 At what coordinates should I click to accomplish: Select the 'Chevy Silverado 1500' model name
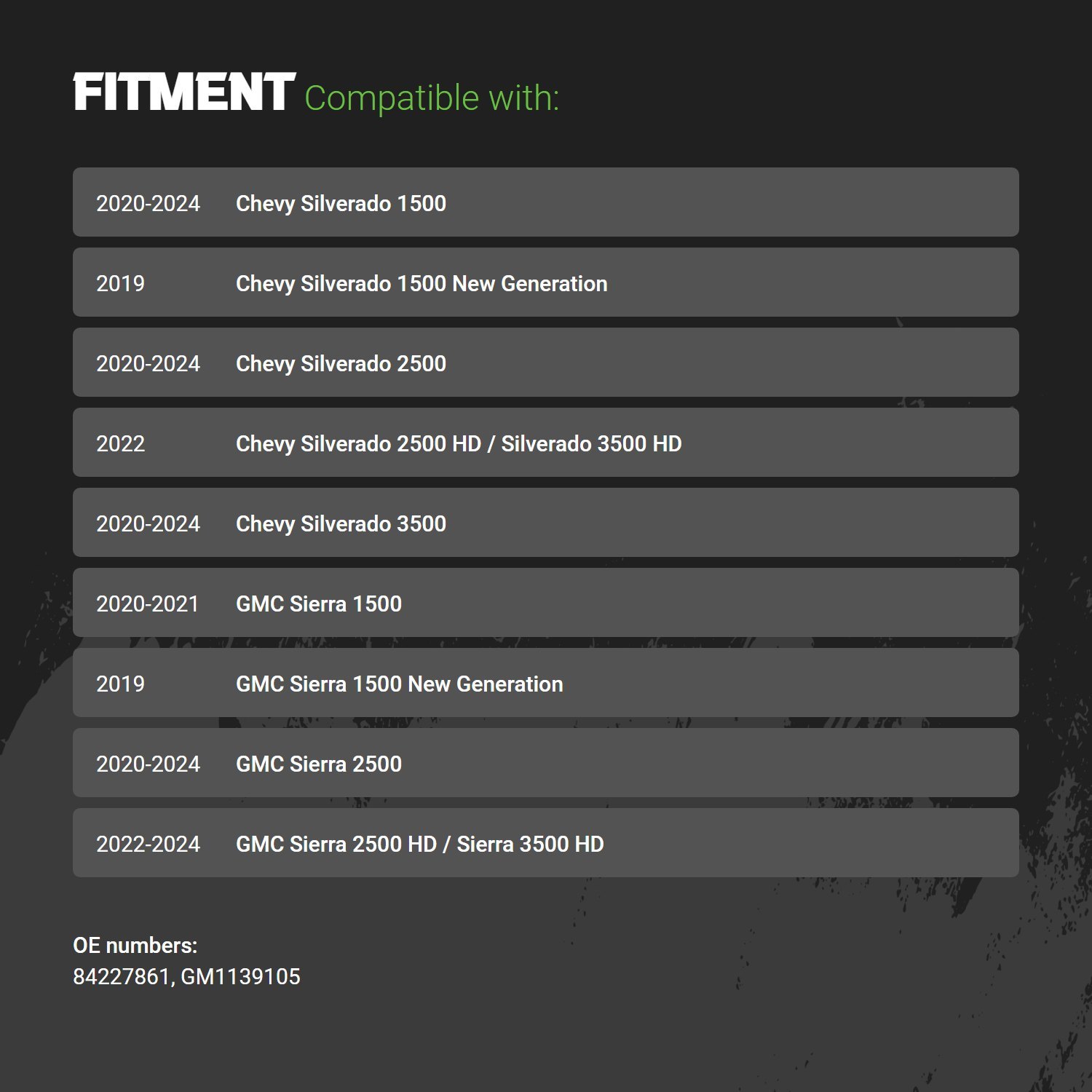(x=341, y=203)
